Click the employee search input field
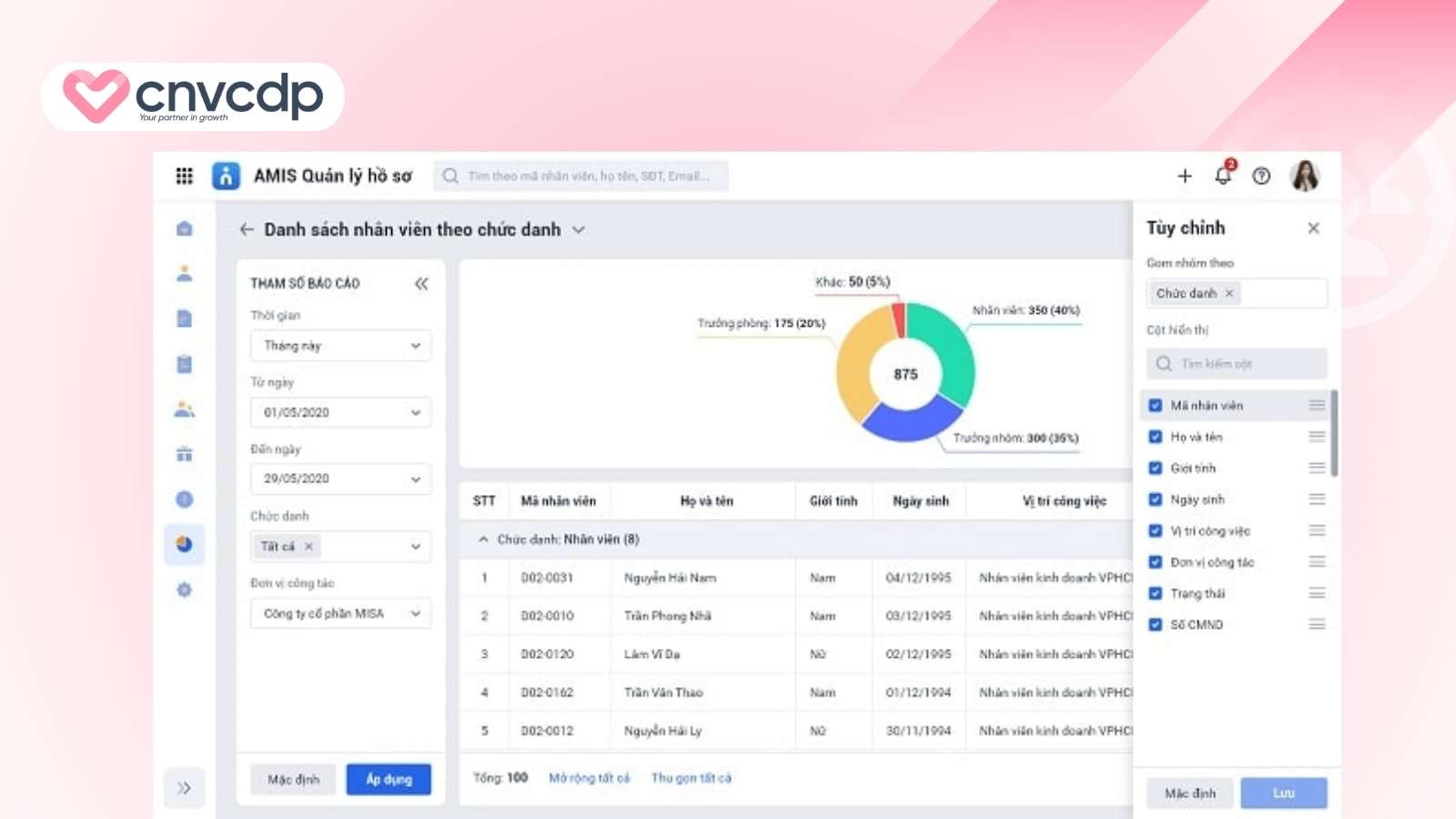Image resolution: width=1456 pixels, height=819 pixels. coord(587,177)
